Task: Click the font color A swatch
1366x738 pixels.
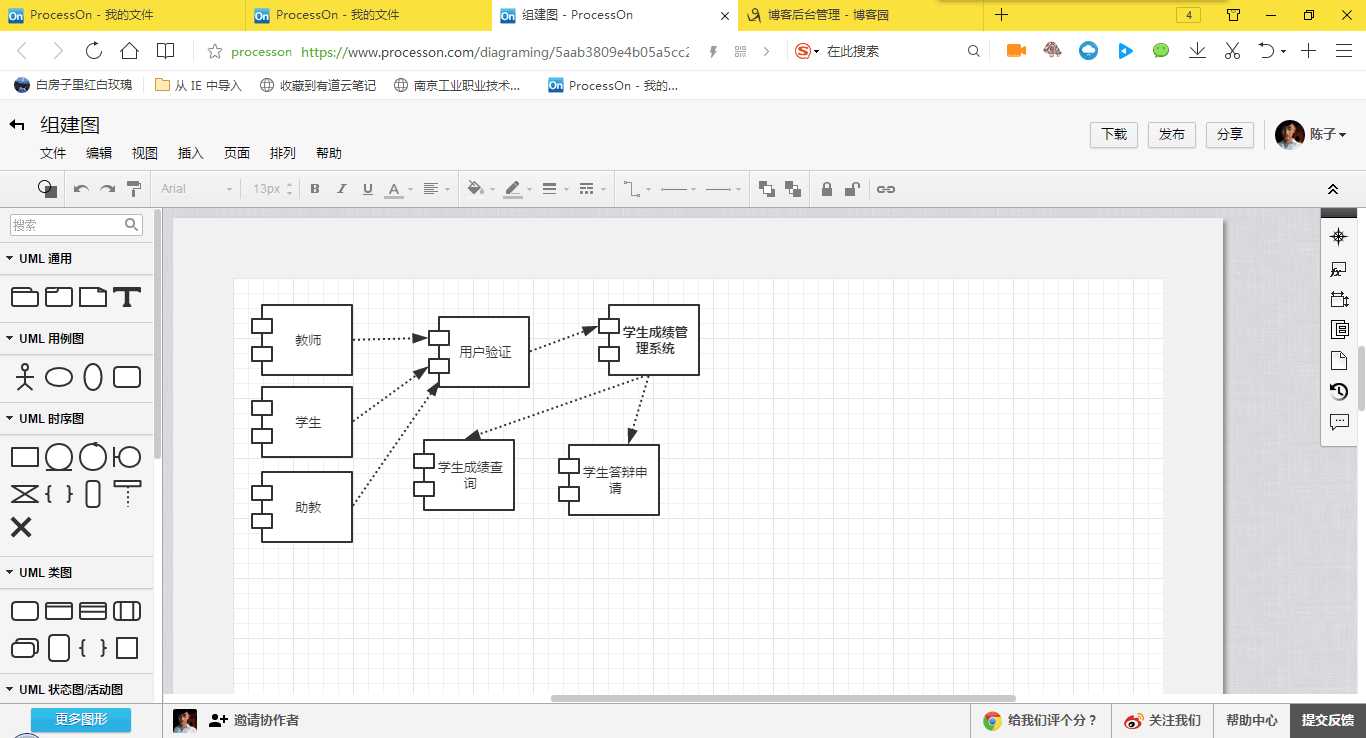Action: (393, 189)
